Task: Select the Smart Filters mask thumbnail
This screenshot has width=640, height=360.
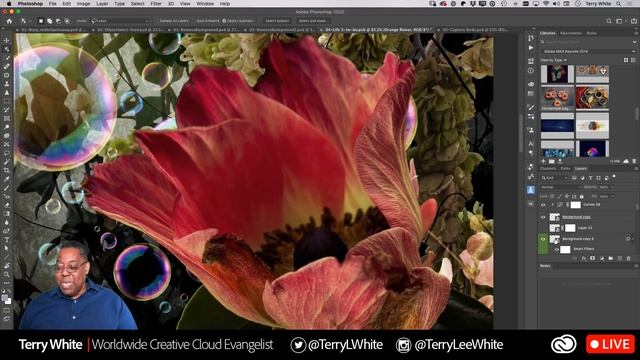Action: click(x=565, y=249)
